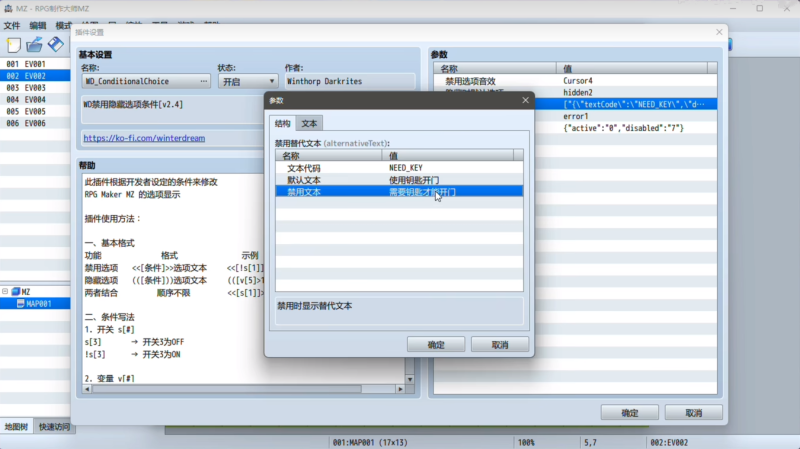The height and width of the screenshot is (449, 800).
Task: Close the 插件设置 dialog
Action: (x=719, y=32)
